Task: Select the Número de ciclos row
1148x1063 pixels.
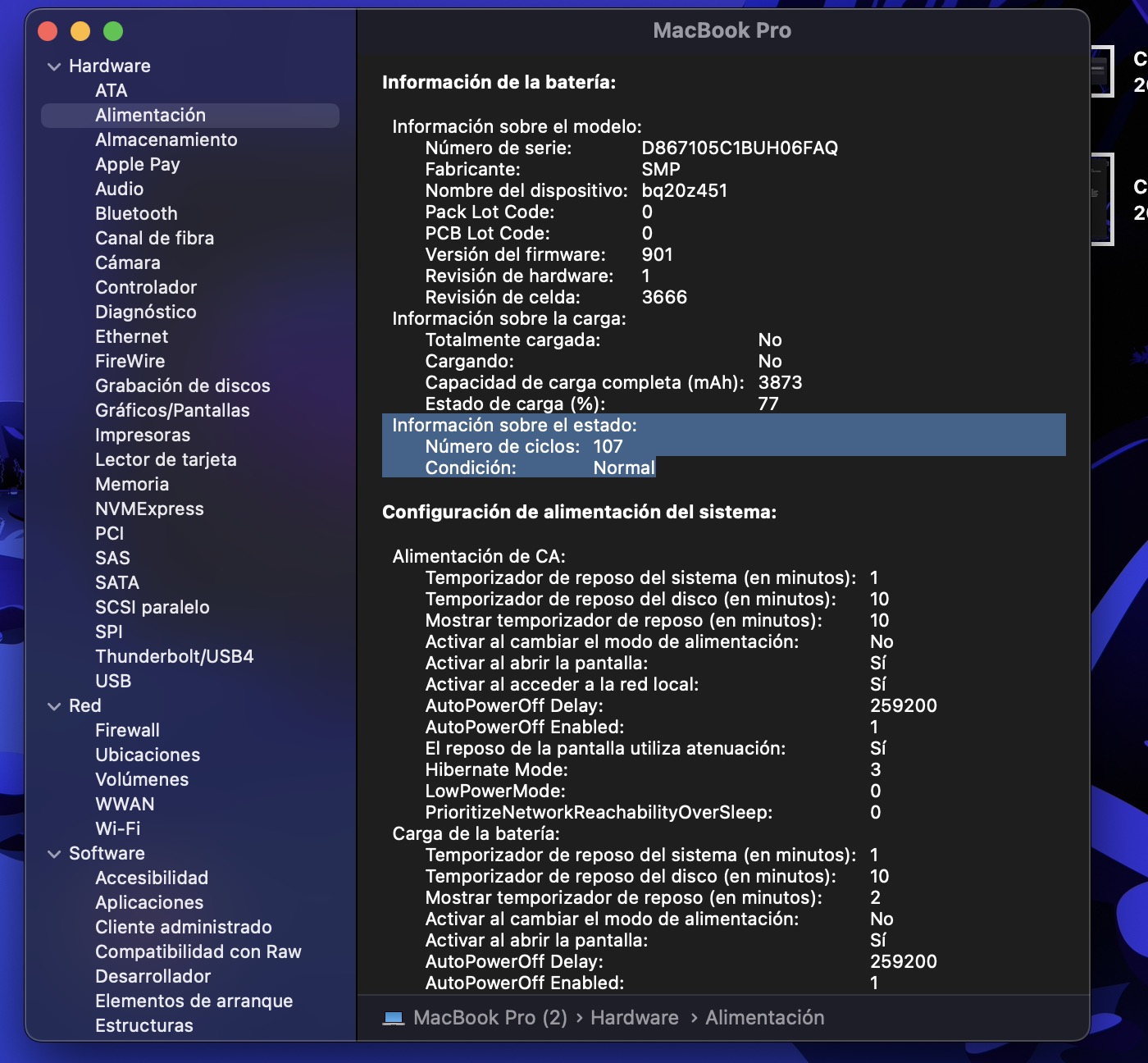Action: pos(523,447)
